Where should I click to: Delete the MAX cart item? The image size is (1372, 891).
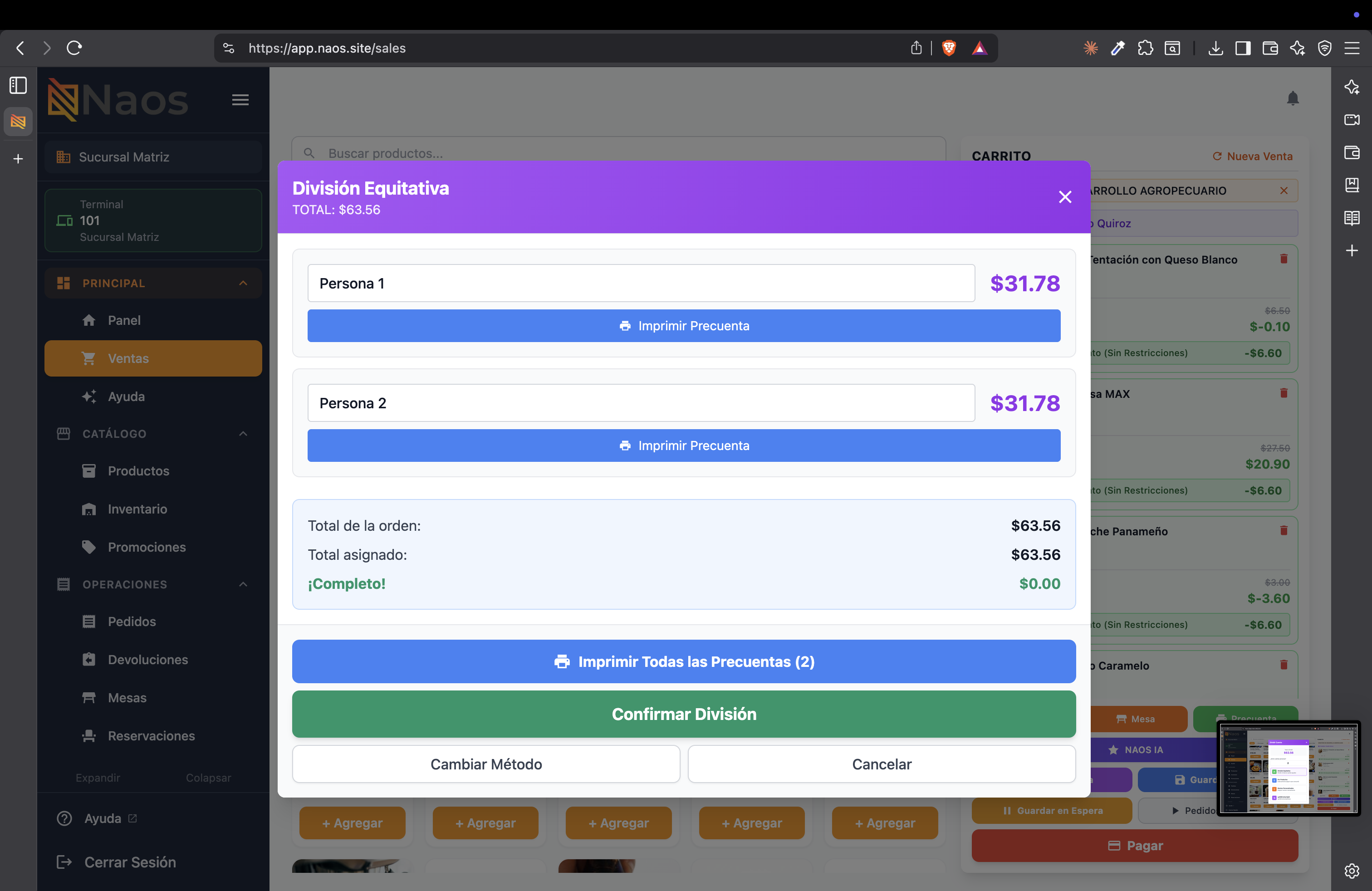(x=1284, y=393)
